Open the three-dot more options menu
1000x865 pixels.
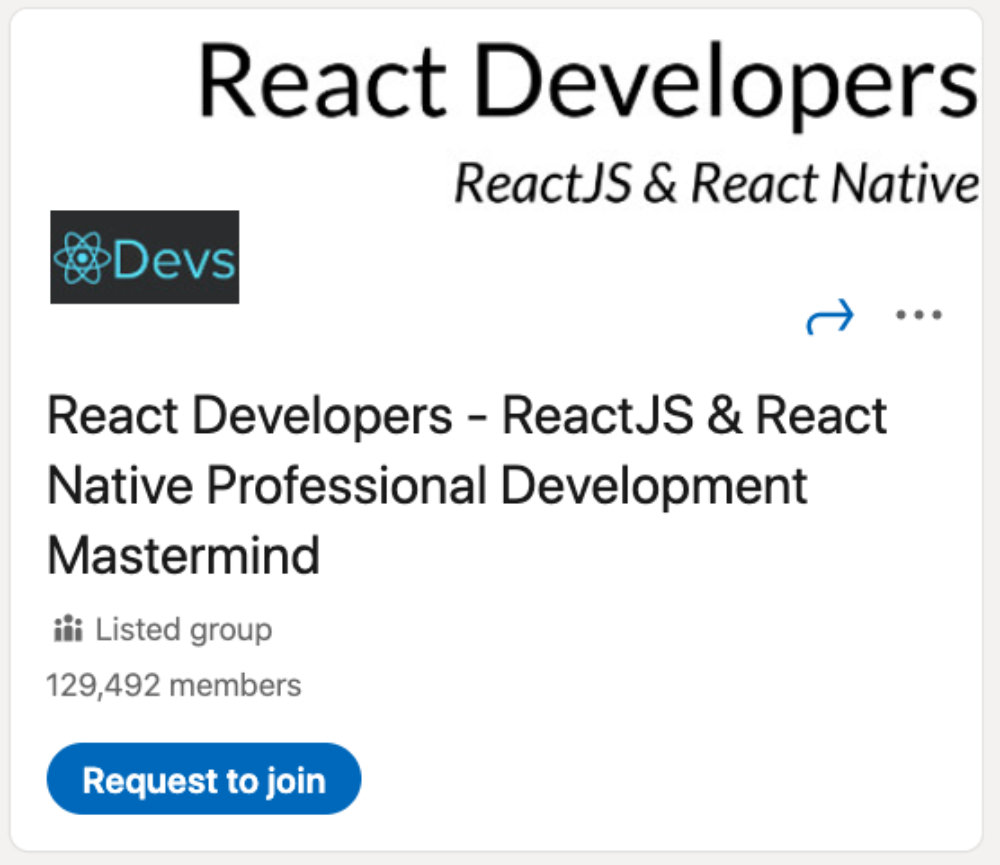pyautogui.click(x=918, y=314)
